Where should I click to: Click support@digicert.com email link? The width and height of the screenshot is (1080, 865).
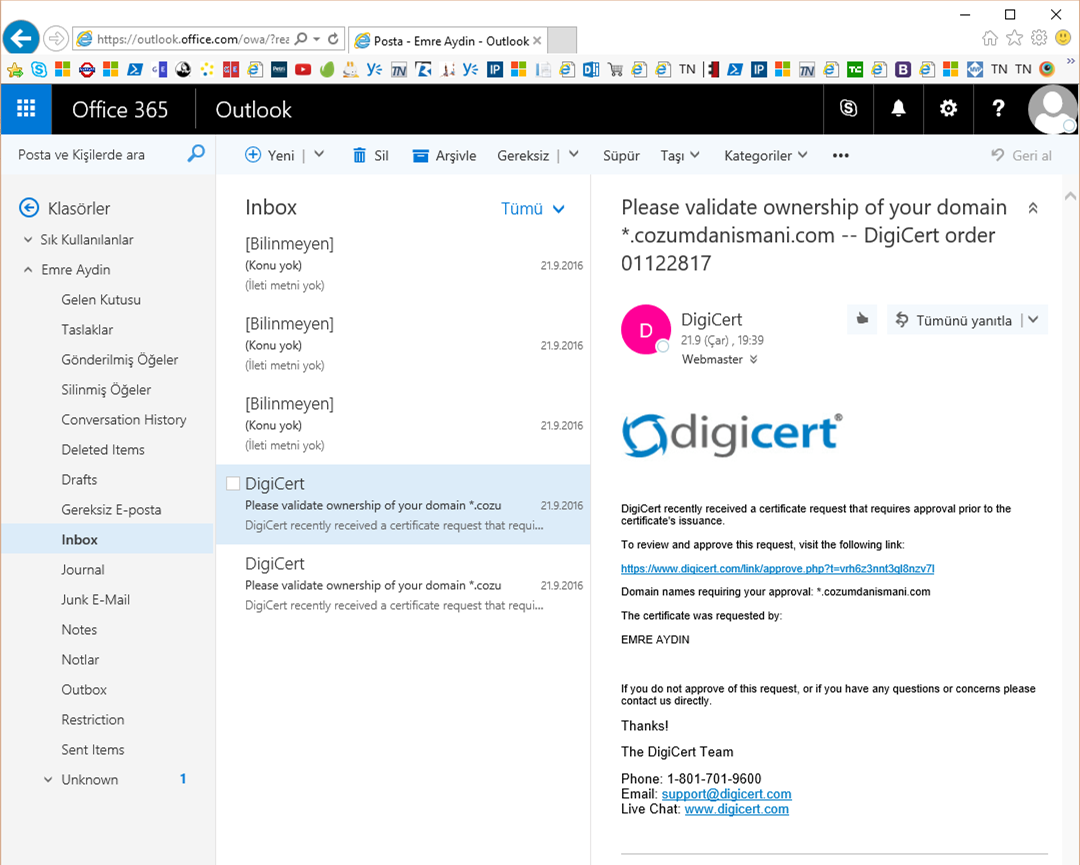click(x=726, y=793)
